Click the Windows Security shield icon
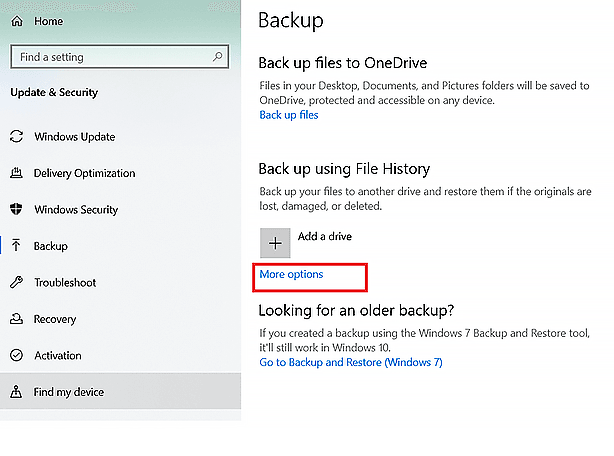Viewport: 614px width, 456px height. [16, 210]
